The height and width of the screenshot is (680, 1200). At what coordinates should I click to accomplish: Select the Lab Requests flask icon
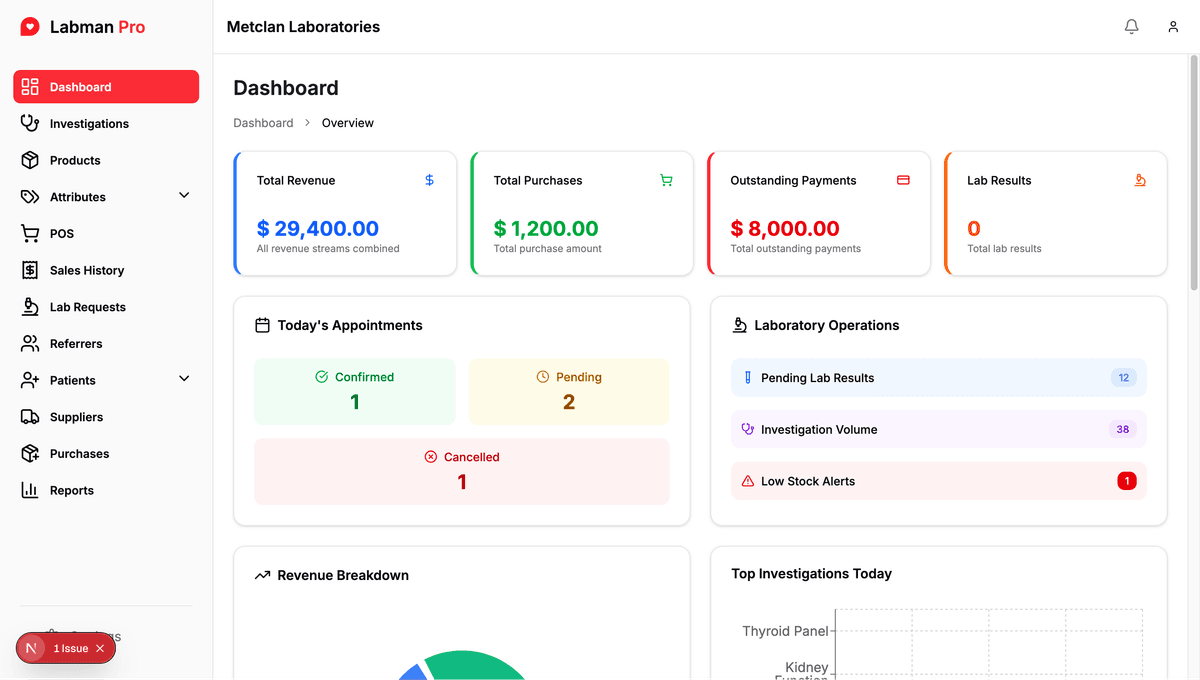pyautogui.click(x=28, y=307)
